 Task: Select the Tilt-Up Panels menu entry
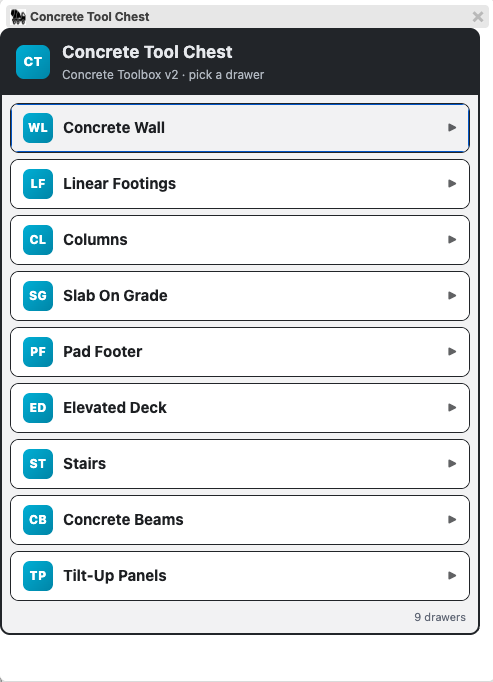pyautogui.click(x=240, y=576)
